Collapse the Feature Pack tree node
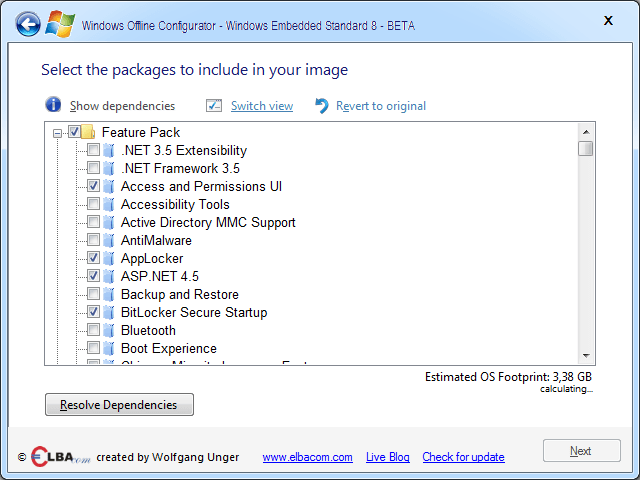This screenshot has height=480, width=640. point(58,133)
